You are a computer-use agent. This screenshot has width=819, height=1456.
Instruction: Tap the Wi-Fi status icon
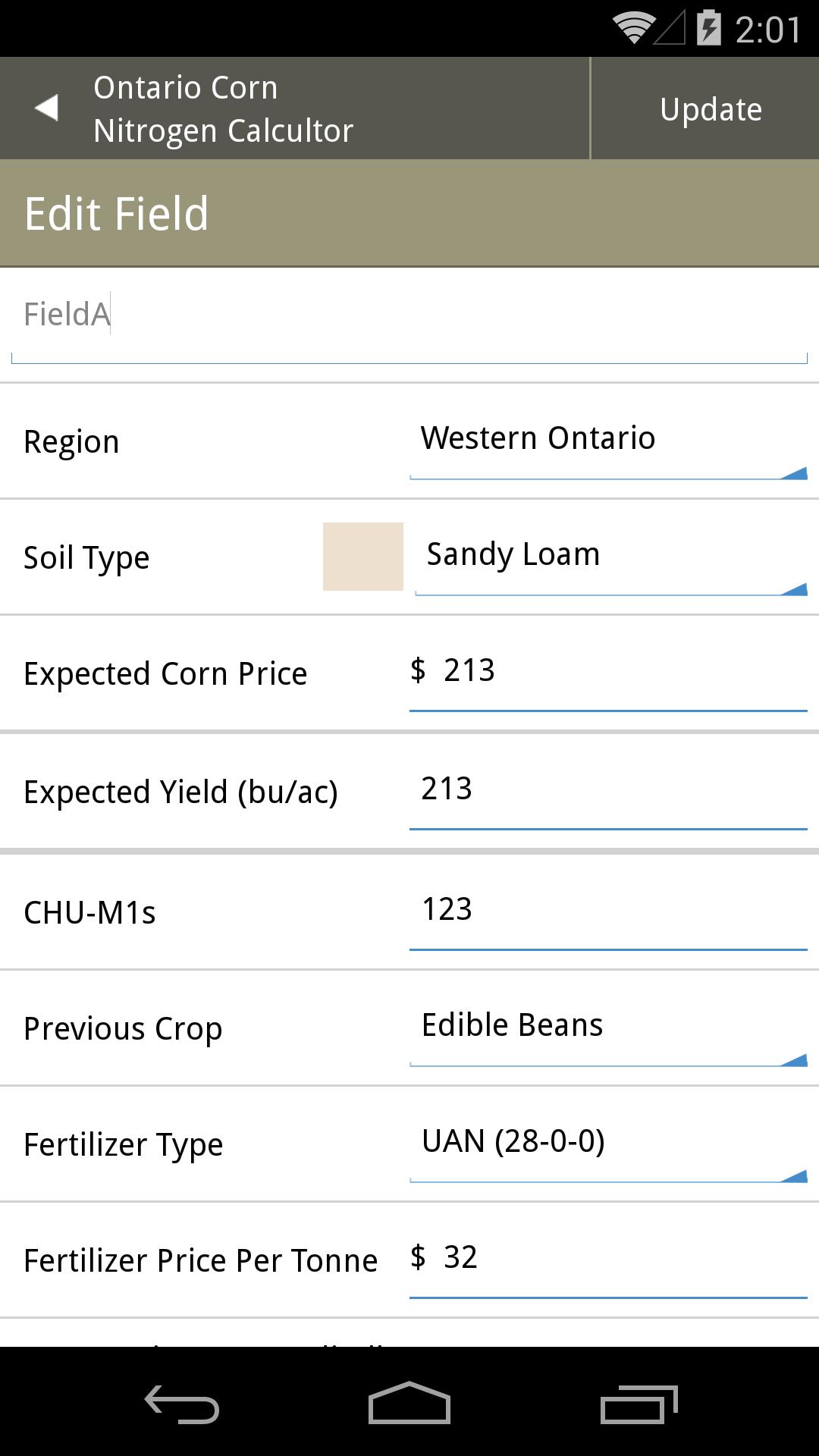tap(633, 29)
